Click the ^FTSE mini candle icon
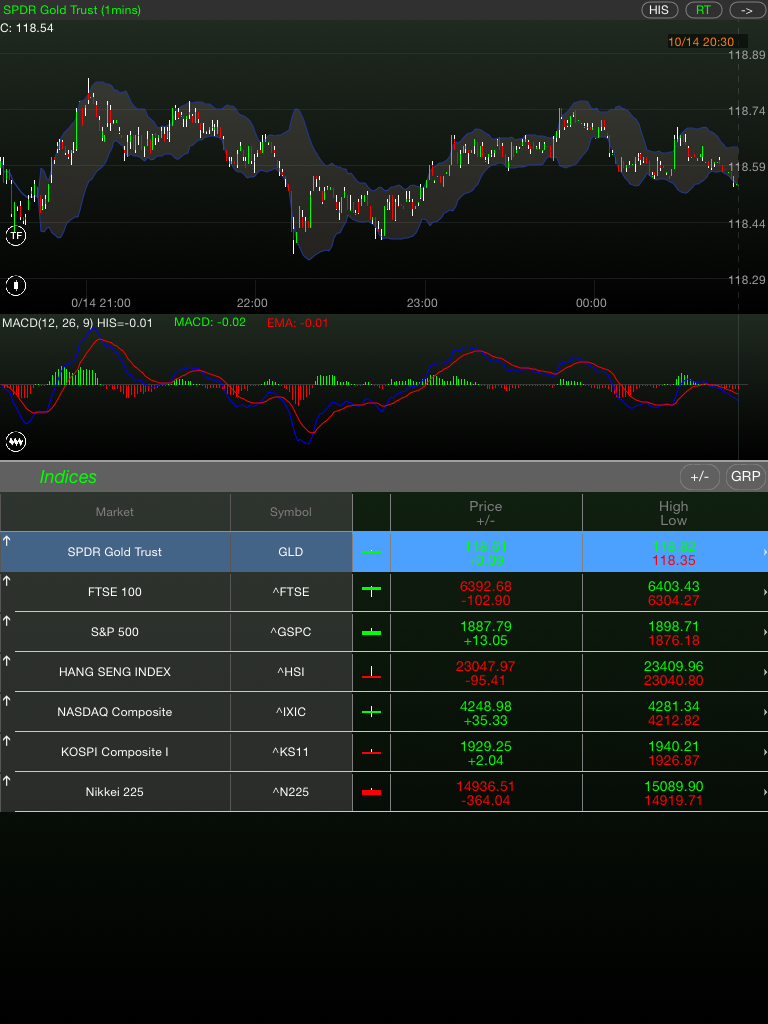Screen dimensions: 768x1024 (x=372, y=591)
